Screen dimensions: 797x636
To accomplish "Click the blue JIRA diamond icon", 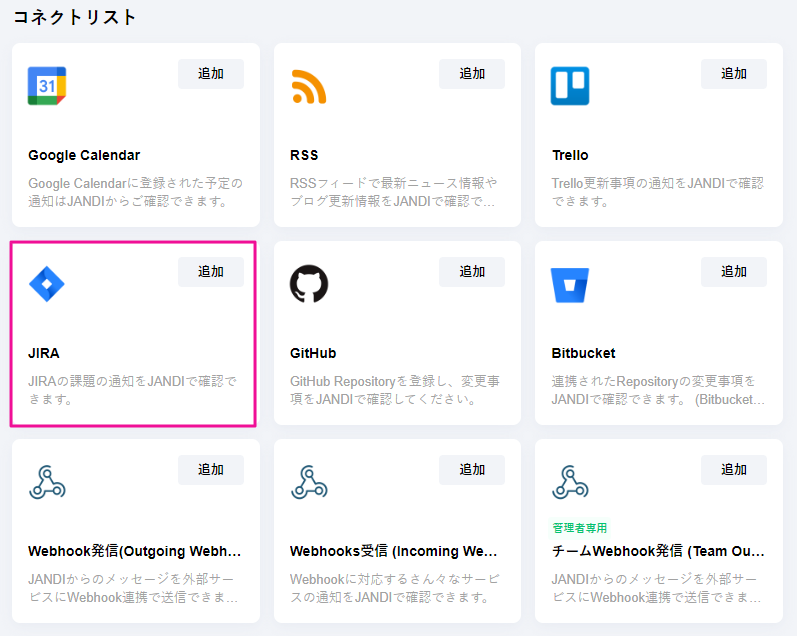I will [x=47, y=284].
